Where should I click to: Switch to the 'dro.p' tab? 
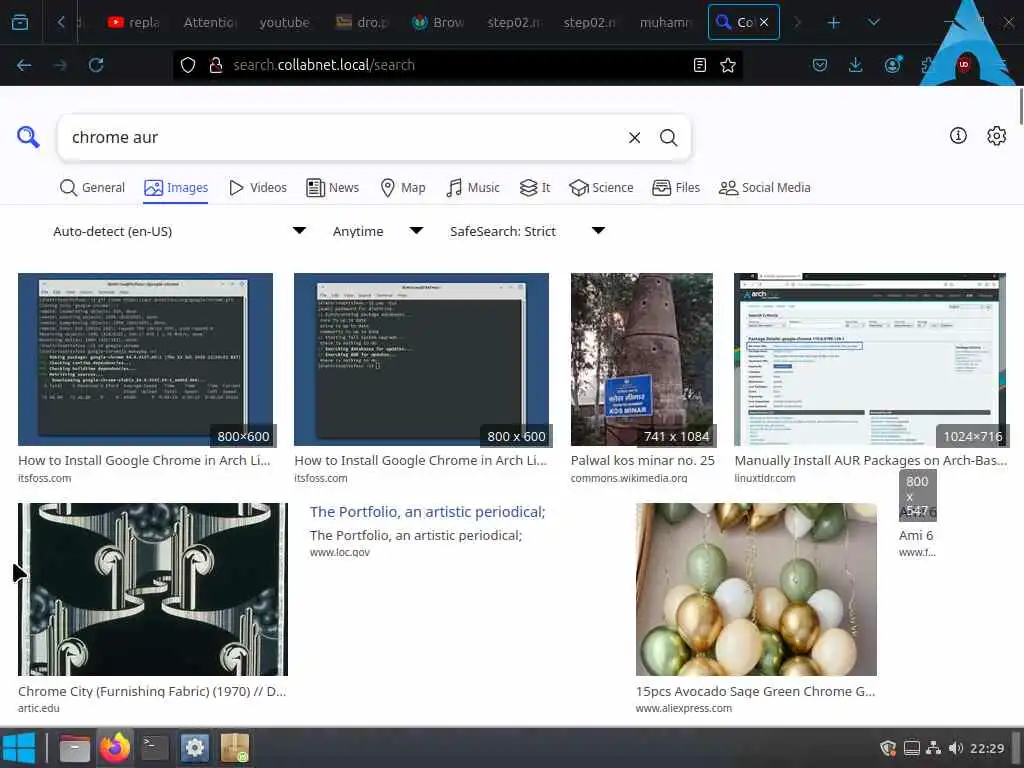[361, 22]
